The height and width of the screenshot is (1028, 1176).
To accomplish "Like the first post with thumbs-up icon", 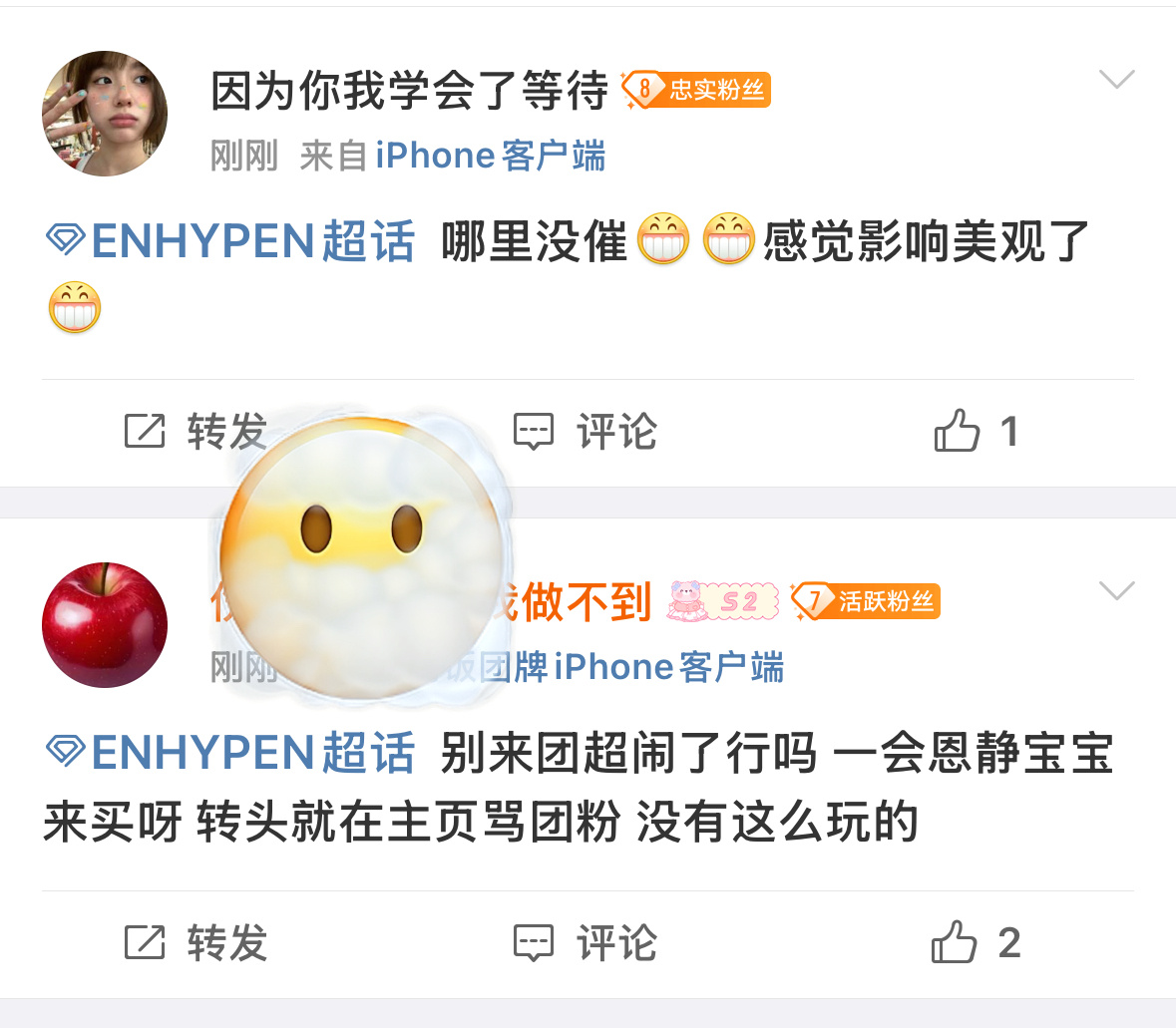I will coord(957,431).
